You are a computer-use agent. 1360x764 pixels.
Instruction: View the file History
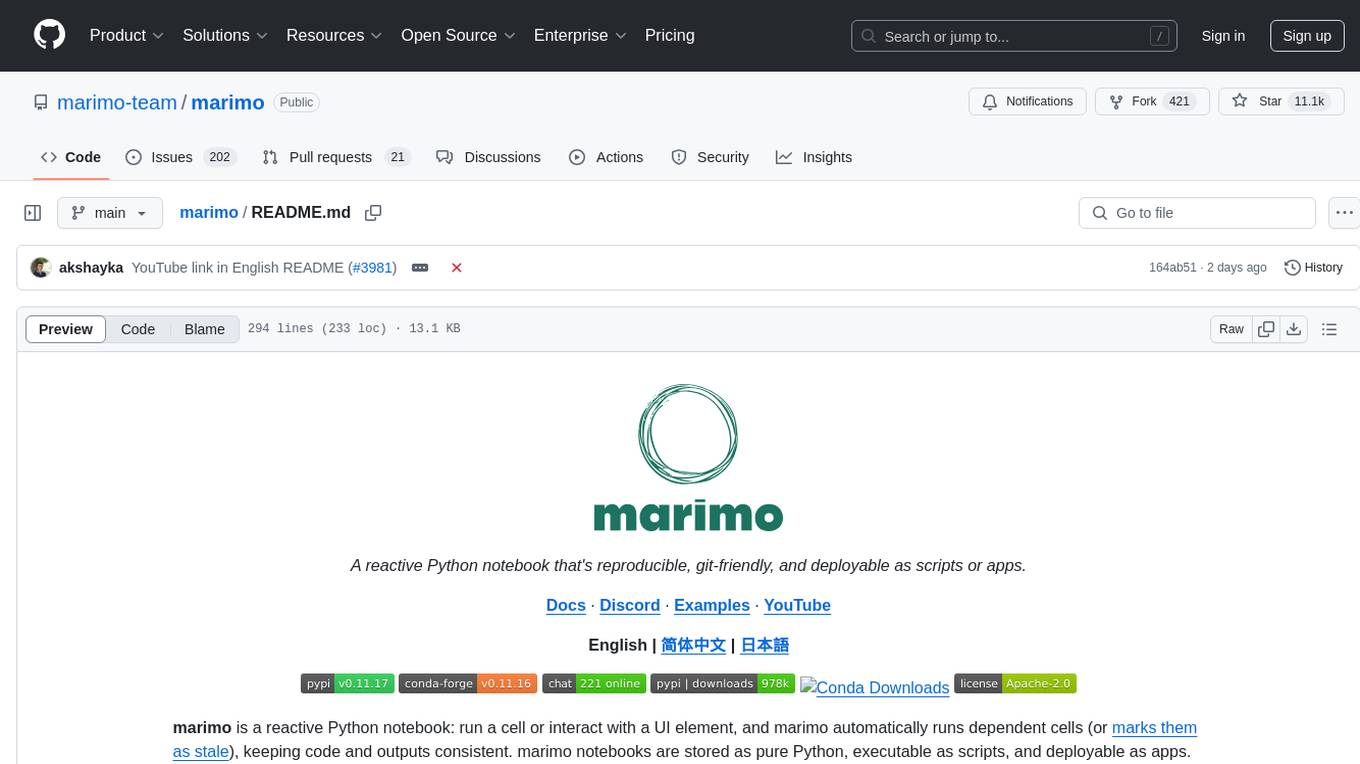point(1313,267)
